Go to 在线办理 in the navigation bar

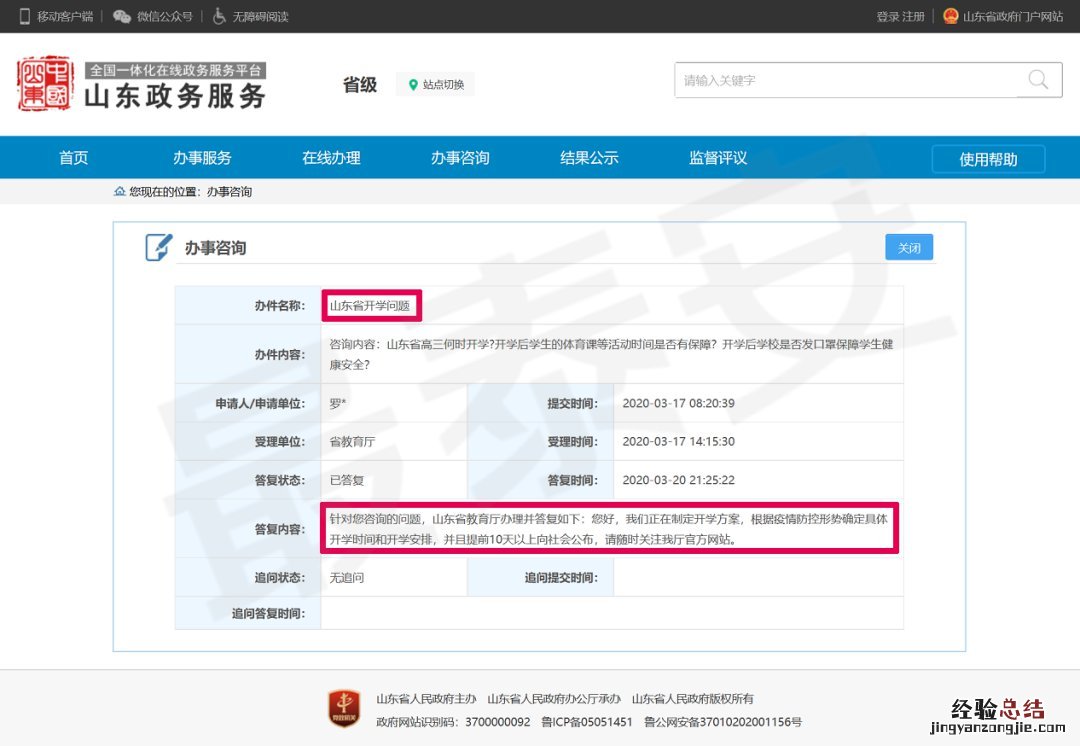(331, 158)
